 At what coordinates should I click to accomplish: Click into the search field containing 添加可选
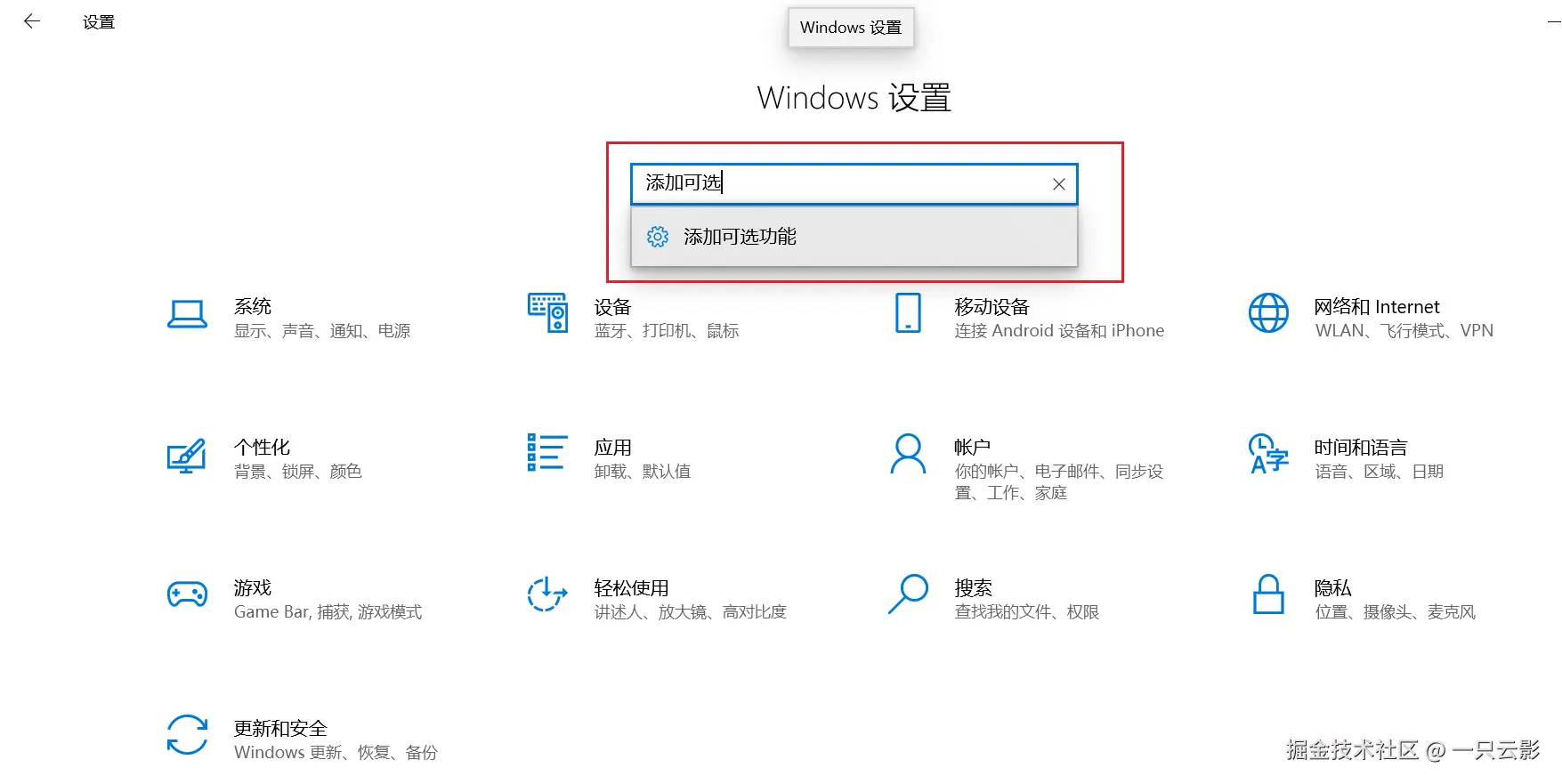coord(854,183)
